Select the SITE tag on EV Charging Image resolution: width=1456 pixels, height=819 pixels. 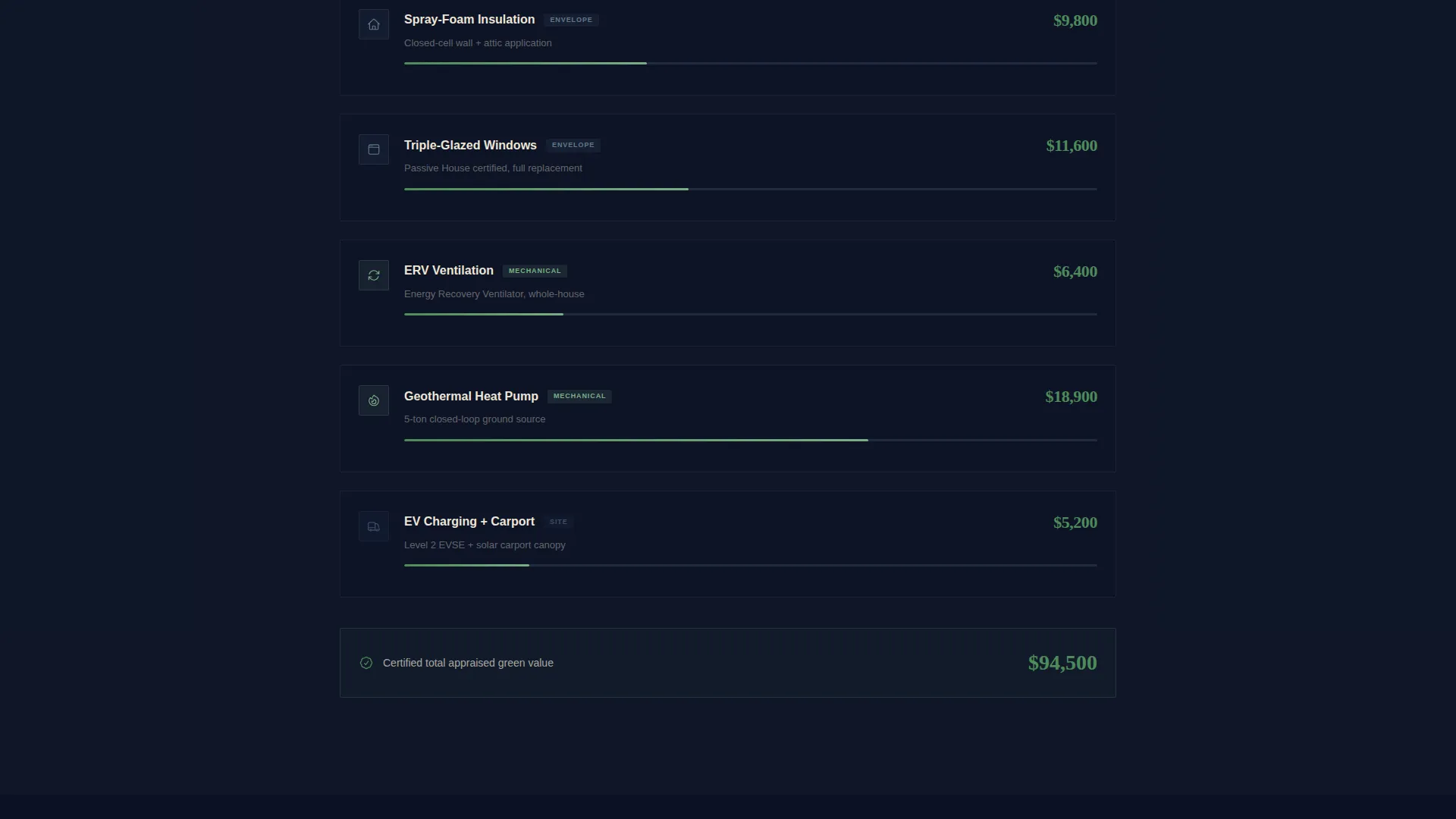558,522
